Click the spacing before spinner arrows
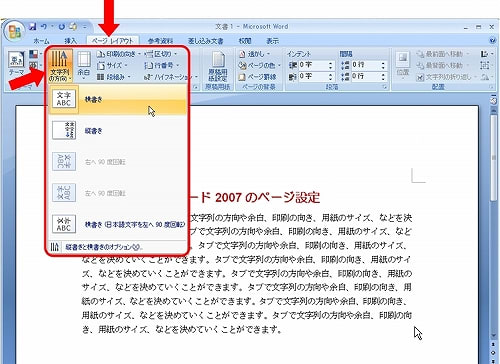The image size is (500, 364). [383, 65]
